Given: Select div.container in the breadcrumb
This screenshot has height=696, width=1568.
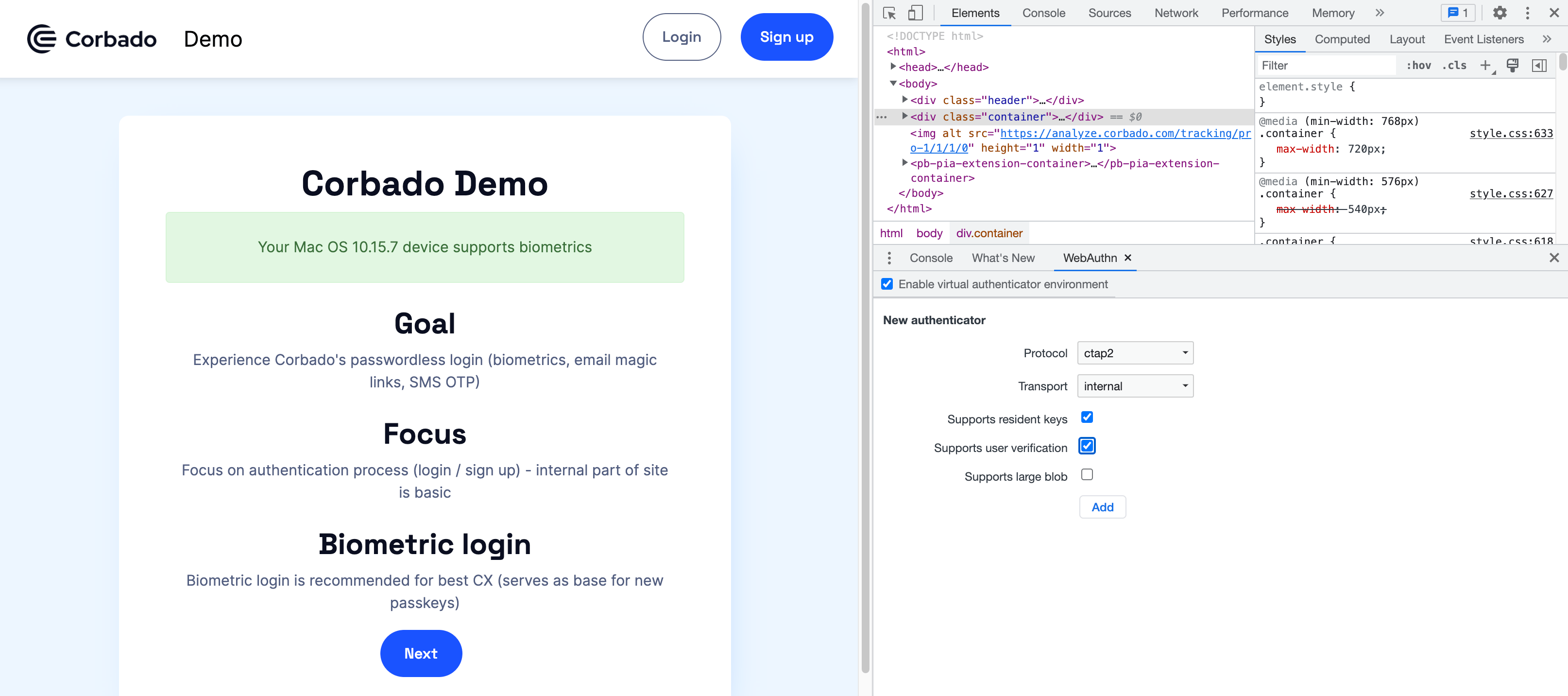Looking at the screenshot, I should [989, 233].
